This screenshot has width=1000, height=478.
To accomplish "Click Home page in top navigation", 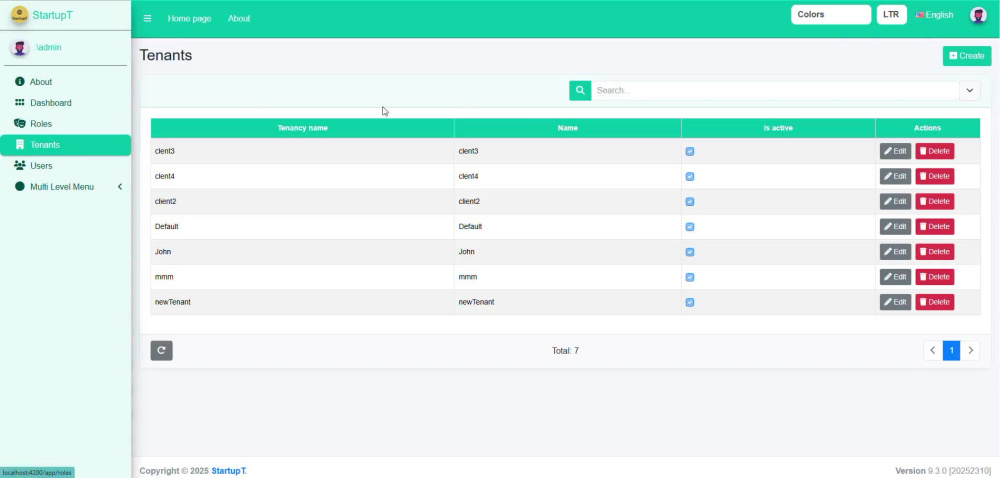I will (x=189, y=18).
